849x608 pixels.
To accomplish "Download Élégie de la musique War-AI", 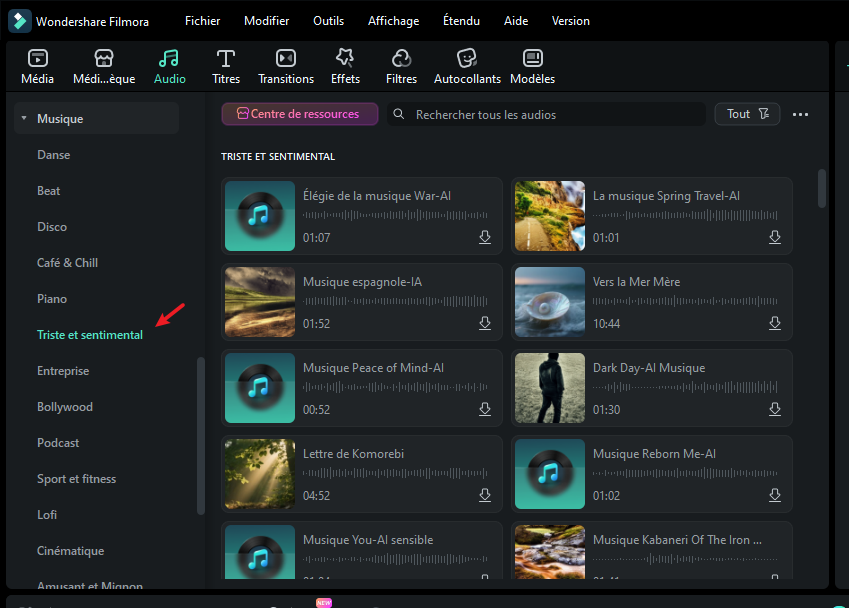I will tap(485, 238).
